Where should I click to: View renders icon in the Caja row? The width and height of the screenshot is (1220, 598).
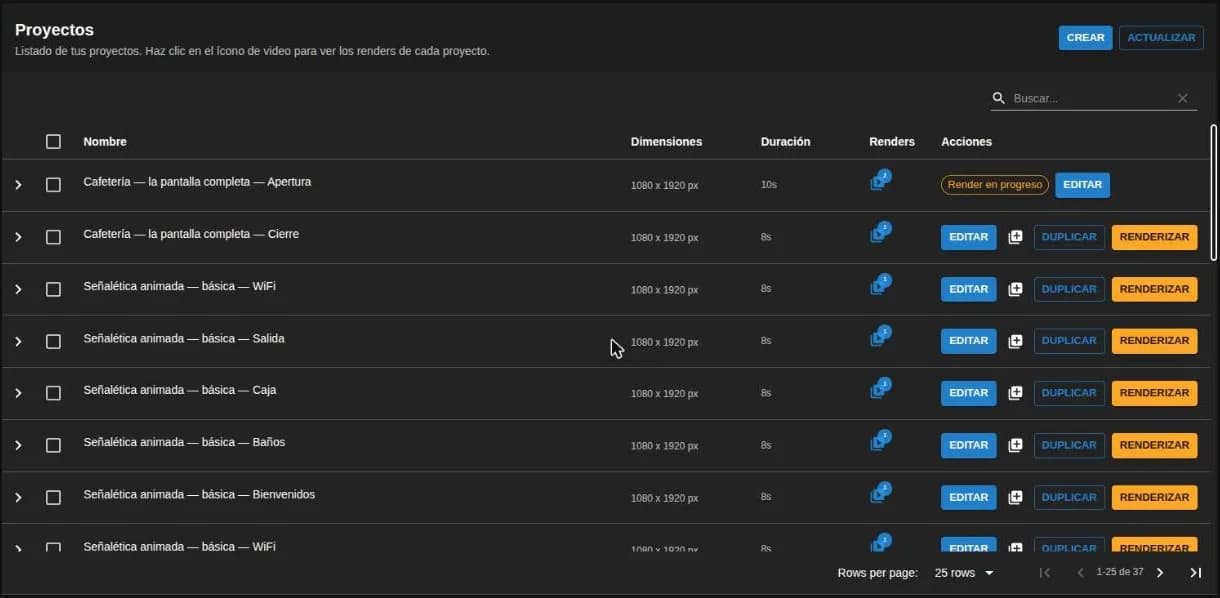879,390
